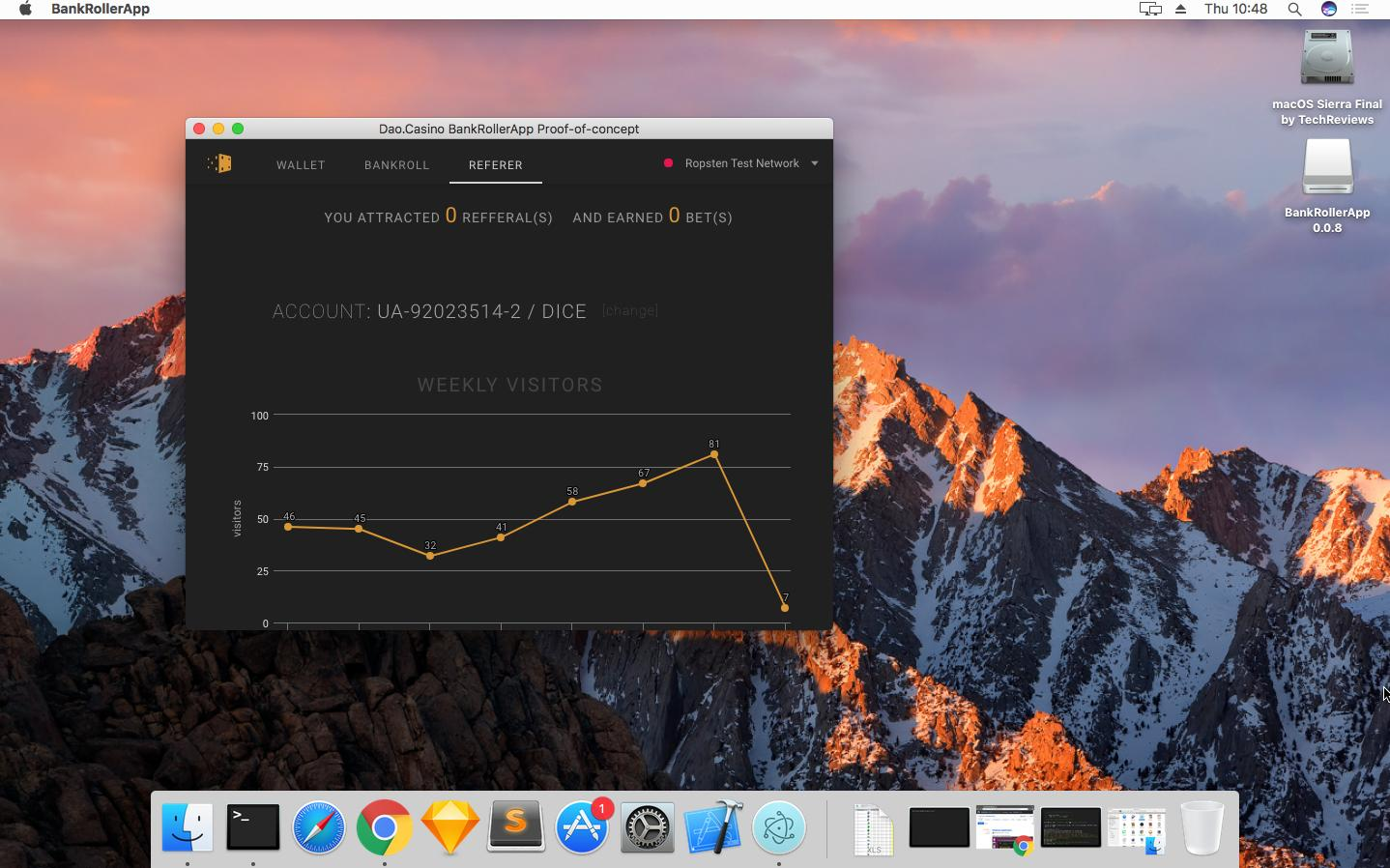Click the UA-92023514-2 / DICE account text
1390x868 pixels.
(481, 311)
